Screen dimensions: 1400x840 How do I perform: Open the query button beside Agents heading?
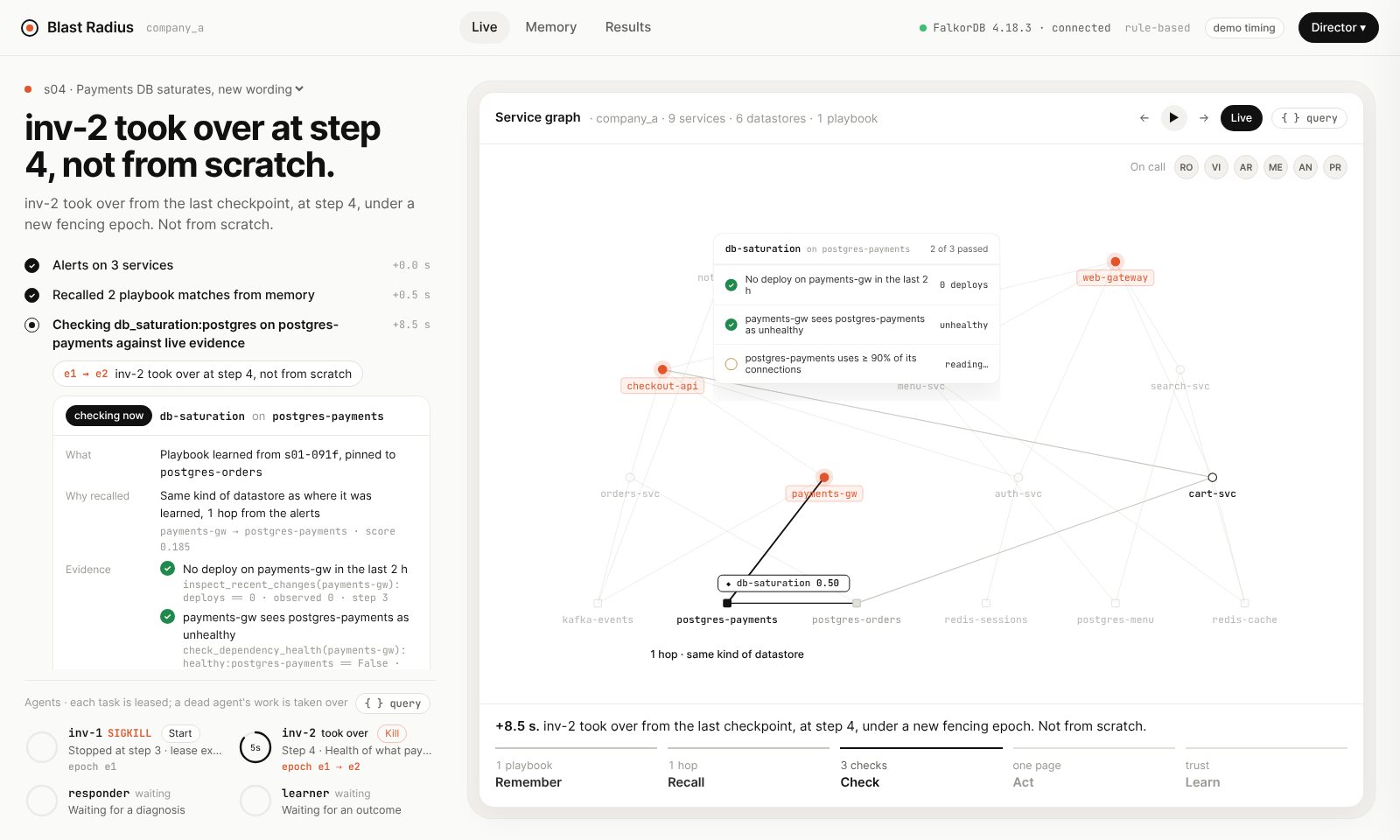(393, 703)
